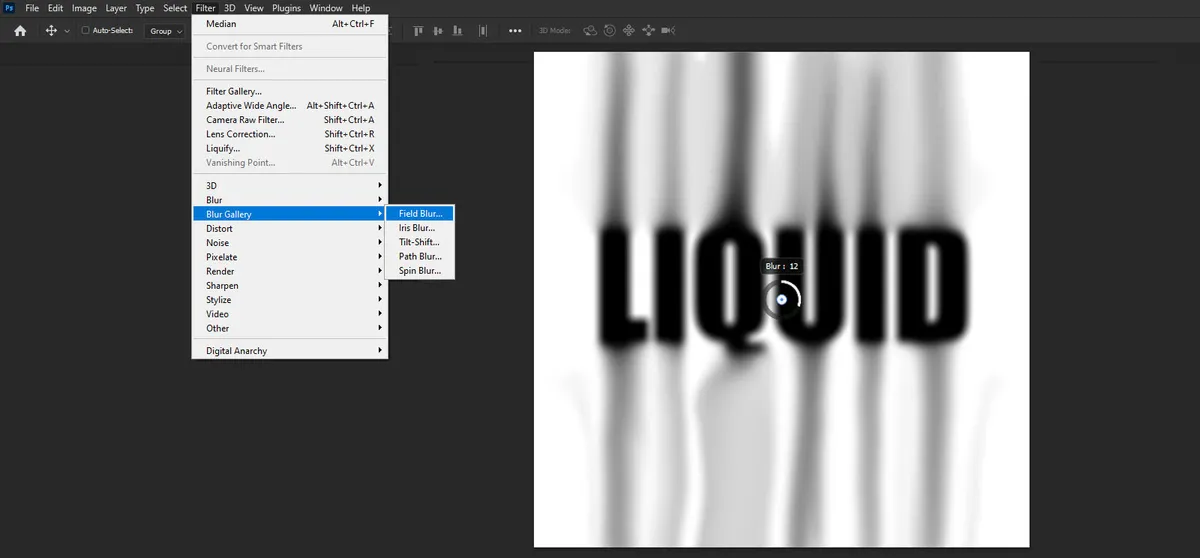Click the Align vertical centers icon
1200x558 pixels.
pos(437,31)
